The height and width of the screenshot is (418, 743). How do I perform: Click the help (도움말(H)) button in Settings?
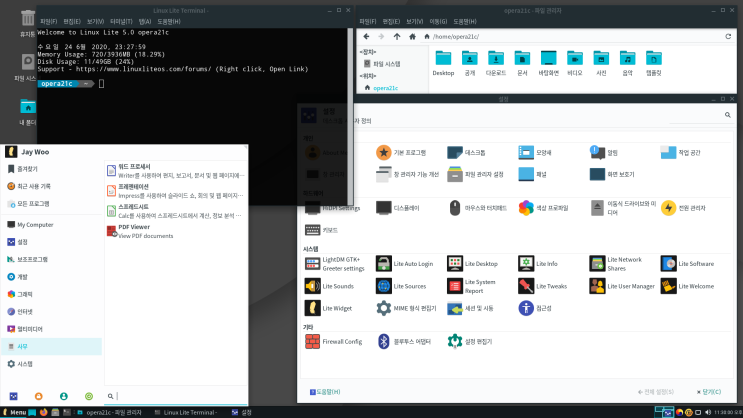(325, 392)
